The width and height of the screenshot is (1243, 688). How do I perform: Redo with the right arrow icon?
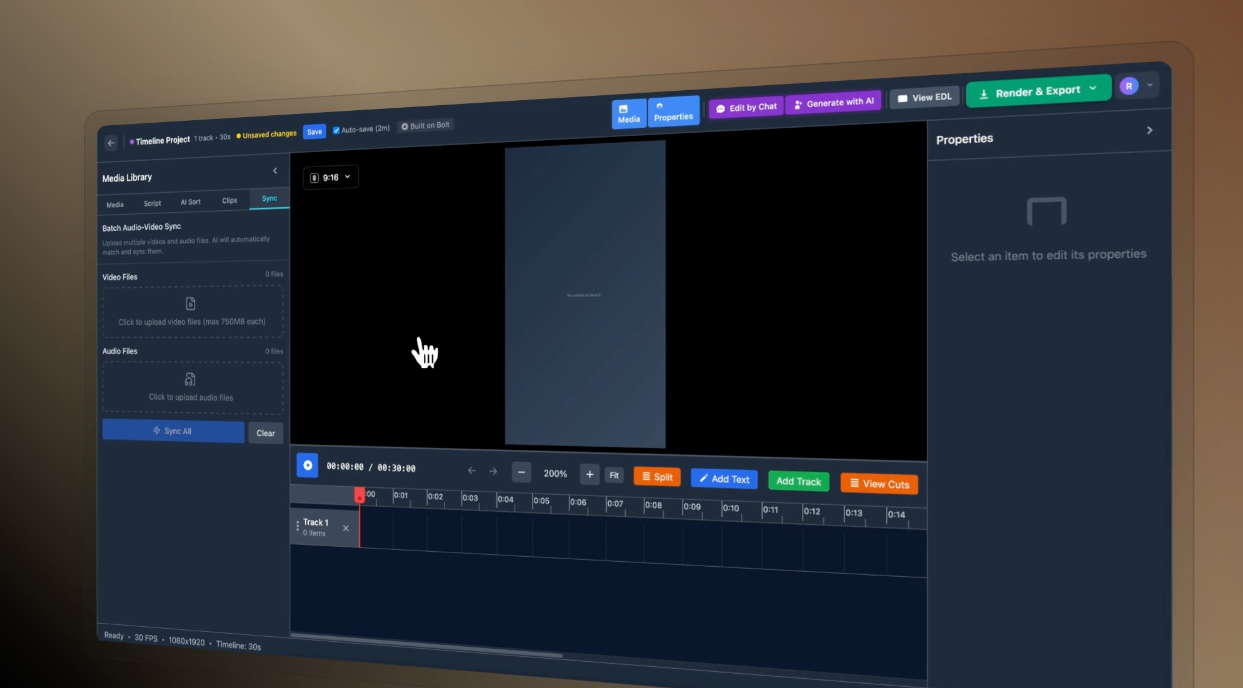pos(493,471)
